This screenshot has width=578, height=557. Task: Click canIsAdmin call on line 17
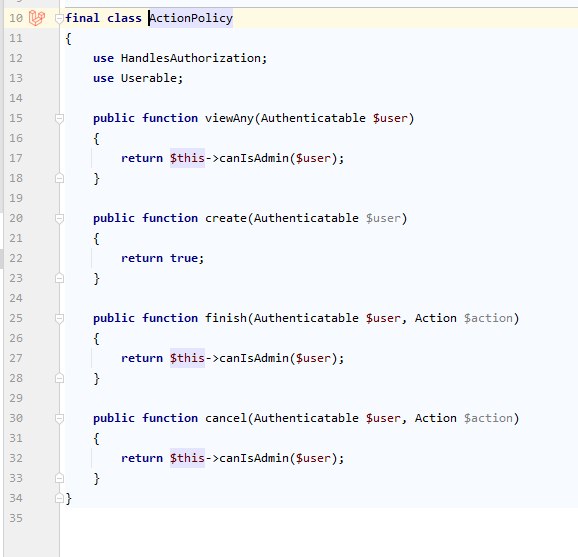point(254,158)
